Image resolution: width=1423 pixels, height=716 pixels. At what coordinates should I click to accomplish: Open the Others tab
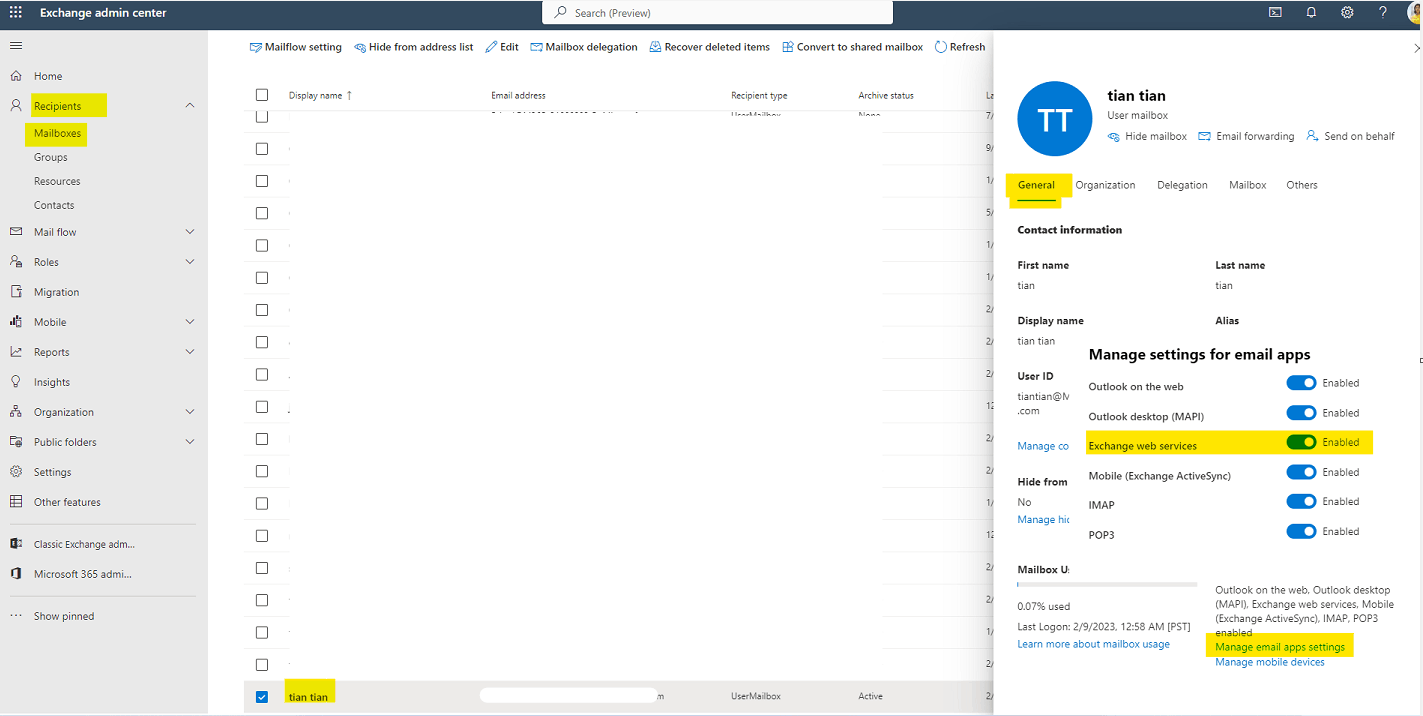[x=1302, y=185]
